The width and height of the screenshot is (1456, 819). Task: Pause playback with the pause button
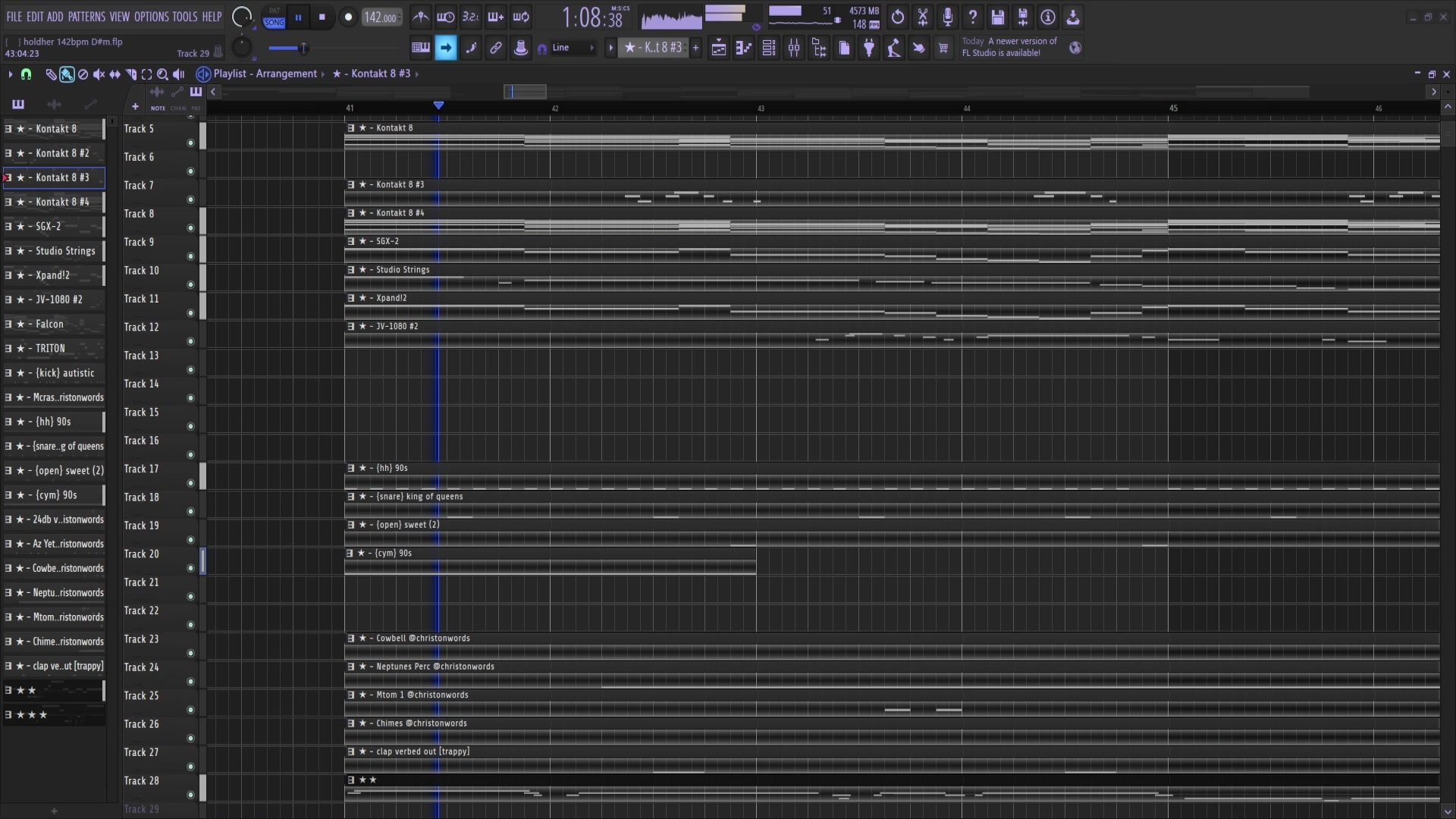click(298, 17)
